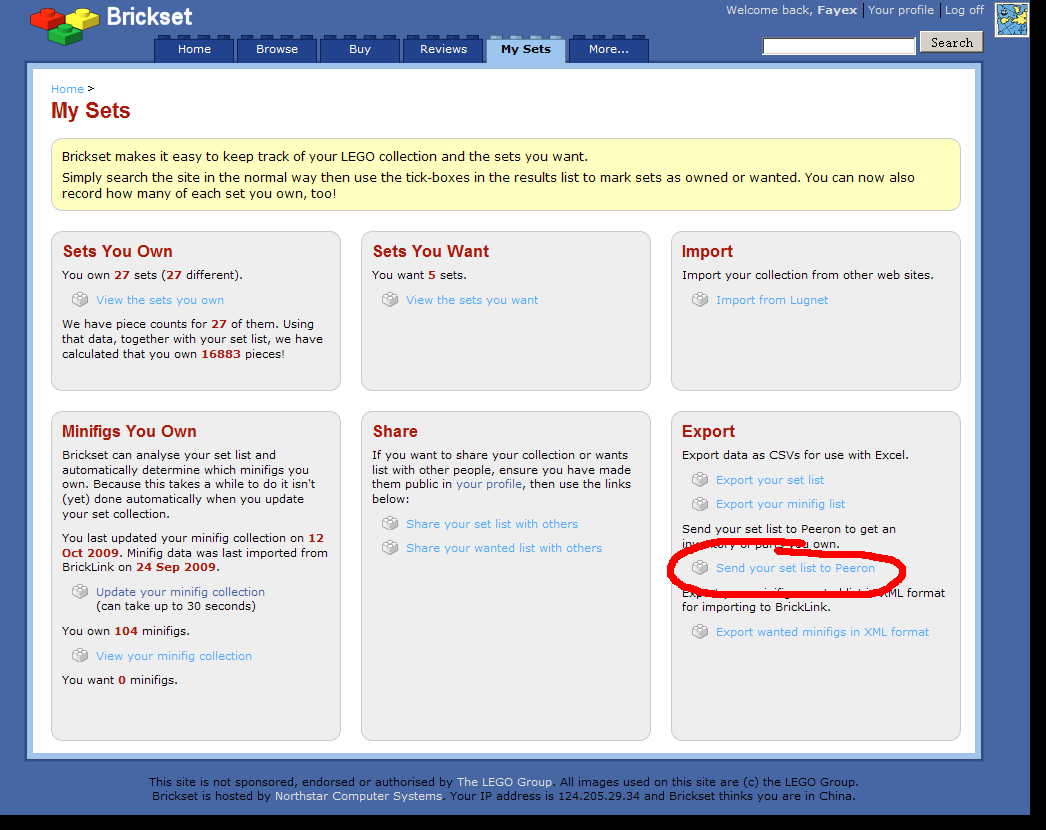Click brick icon beside Export wanted minifigs in XML
Viewport: 1046px width, 830px height.
tap(700, 632)
